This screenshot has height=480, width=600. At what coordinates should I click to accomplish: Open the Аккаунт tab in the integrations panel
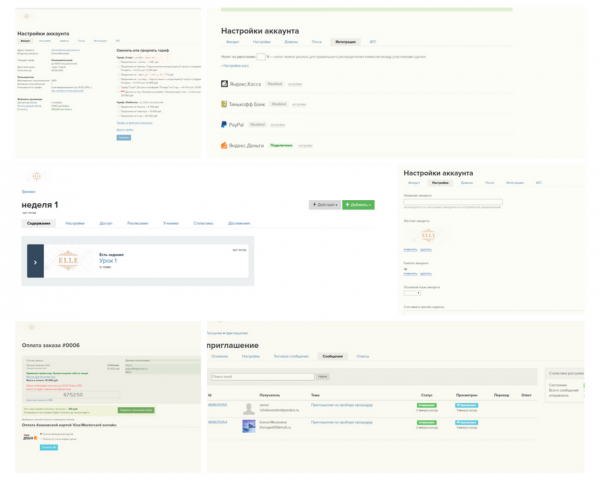pos(233,42)
